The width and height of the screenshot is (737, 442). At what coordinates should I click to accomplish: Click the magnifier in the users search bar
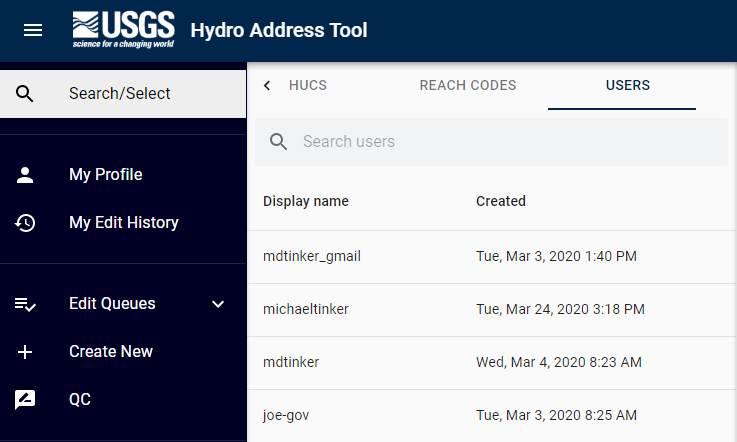click(279, 142)
